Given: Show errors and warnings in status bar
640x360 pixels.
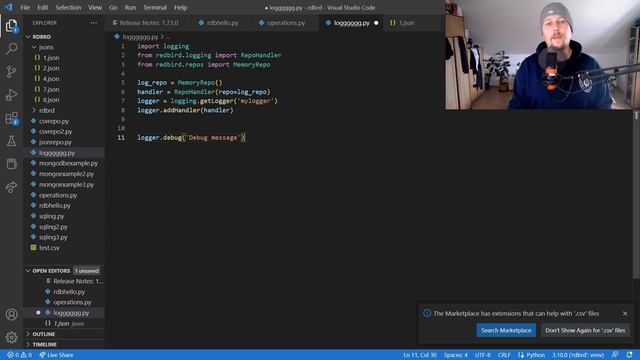Looking at the screenshot, I should pos(19,355).
